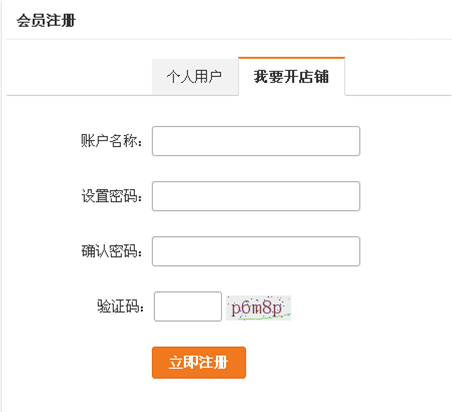Focus the 账户名称 input field

(x=256, y=141)
